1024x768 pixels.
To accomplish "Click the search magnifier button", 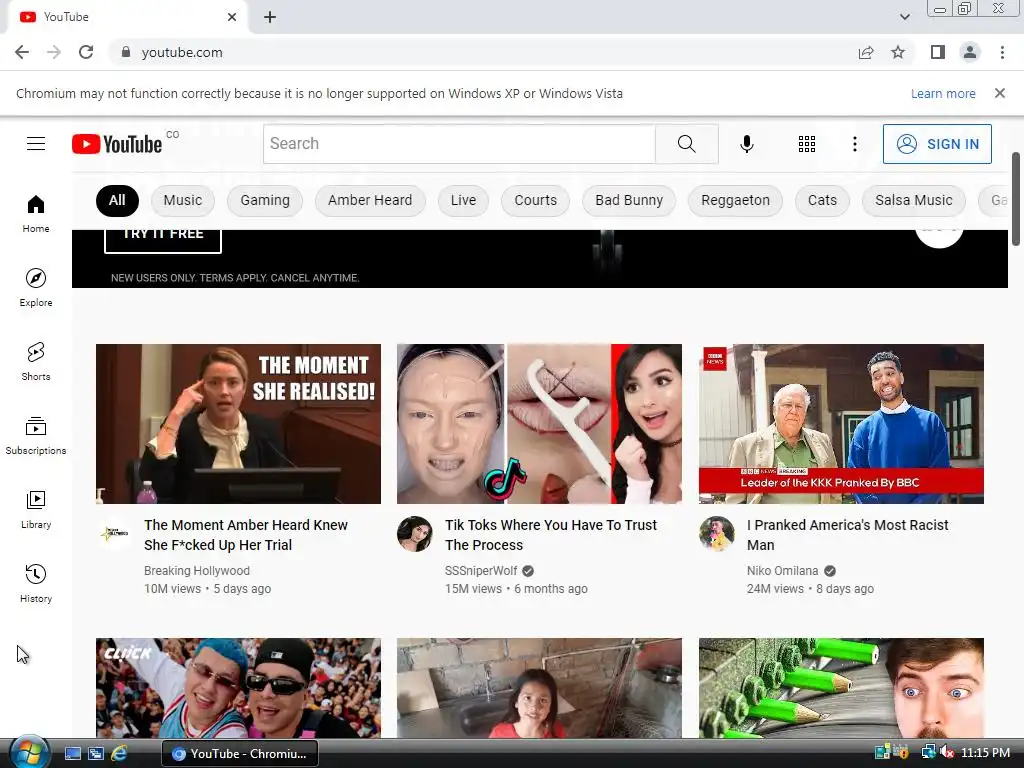I will tap(686, 144).
